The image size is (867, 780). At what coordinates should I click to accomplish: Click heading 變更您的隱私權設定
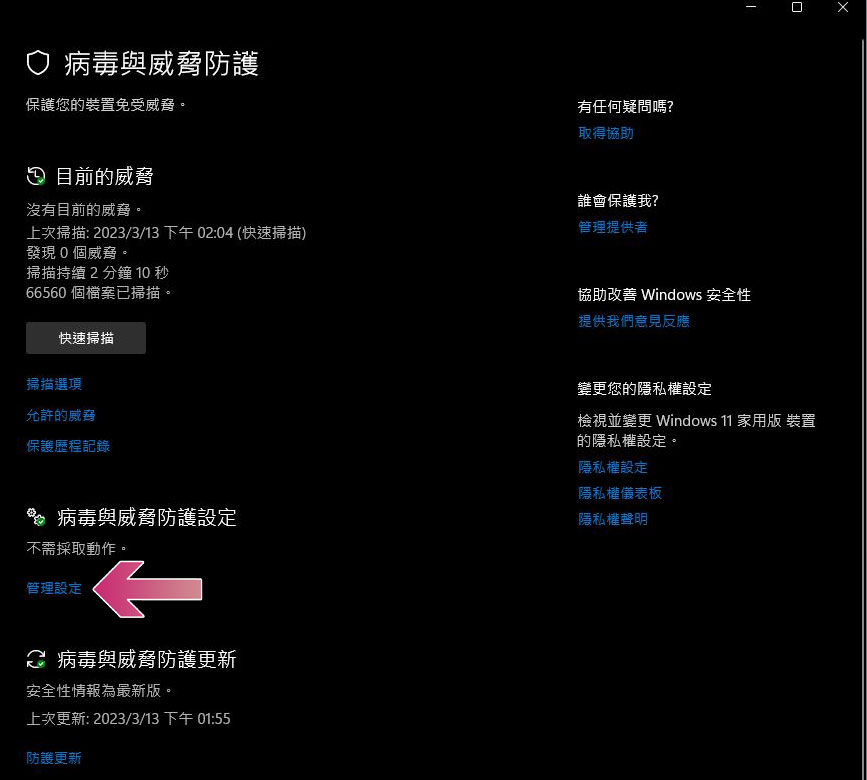644,389
